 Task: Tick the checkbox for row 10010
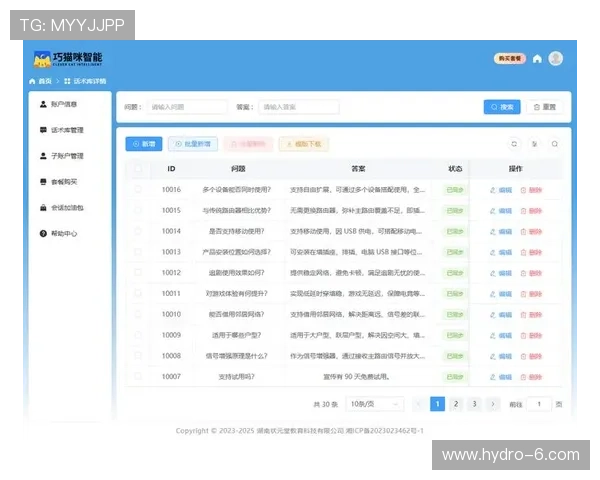pyautogui.click(x=138, y=314)
